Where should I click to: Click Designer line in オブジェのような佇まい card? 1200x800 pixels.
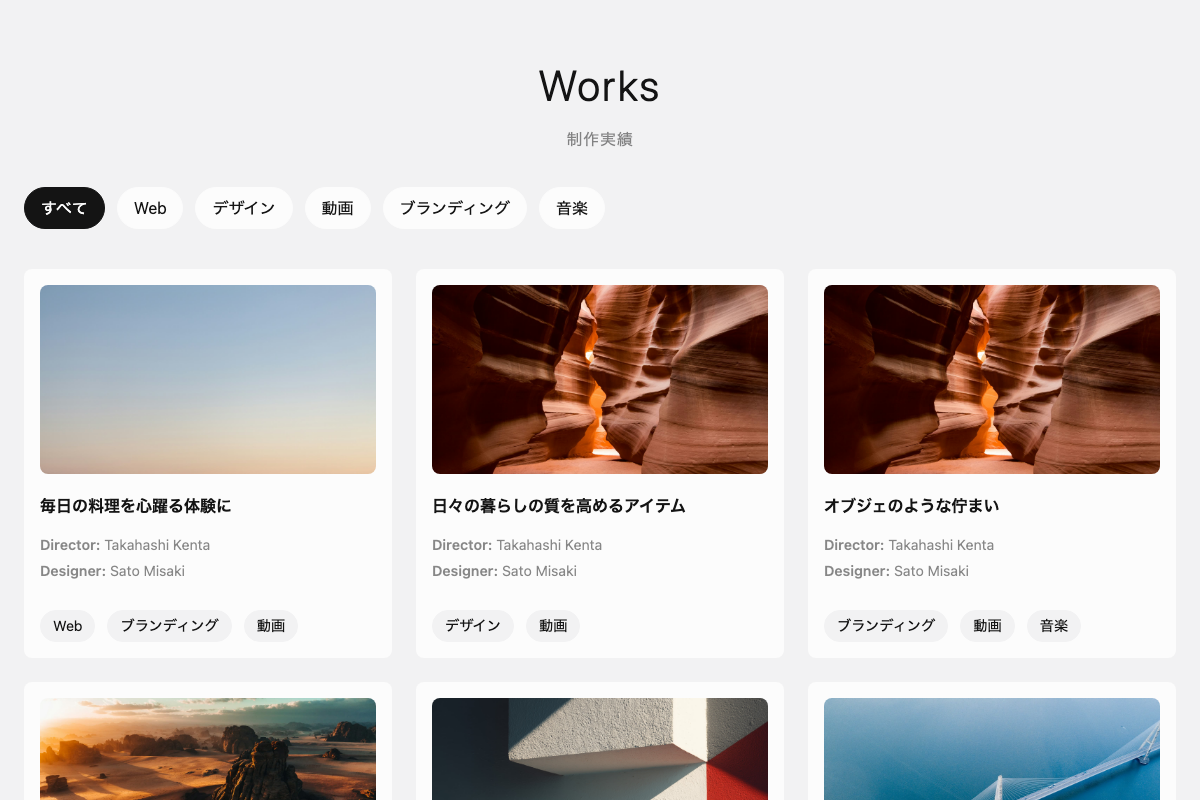click(896, 571)
